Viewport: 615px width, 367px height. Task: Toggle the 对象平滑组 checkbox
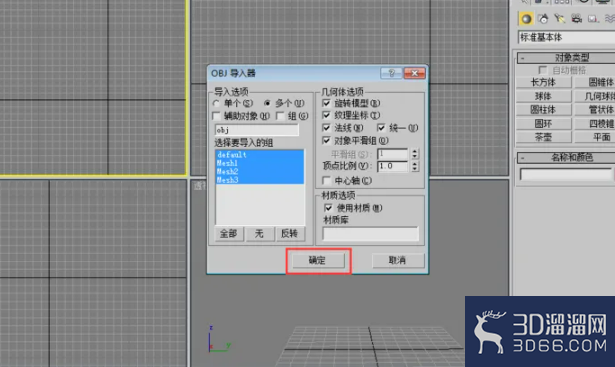[326, 140]
